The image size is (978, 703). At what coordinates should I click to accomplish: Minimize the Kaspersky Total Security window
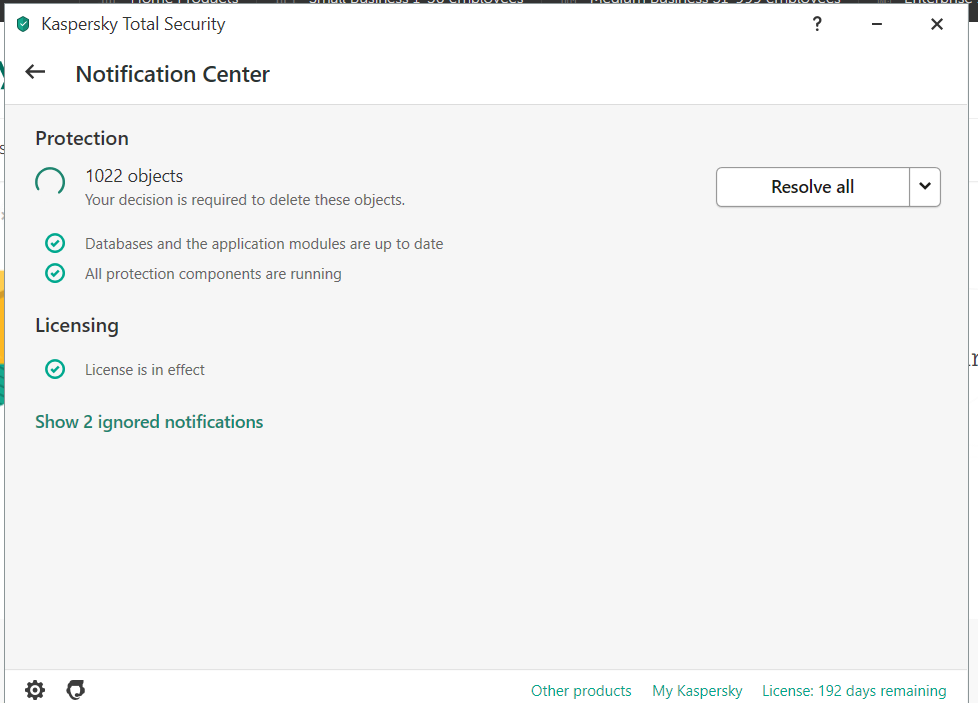tap(876, 24)
